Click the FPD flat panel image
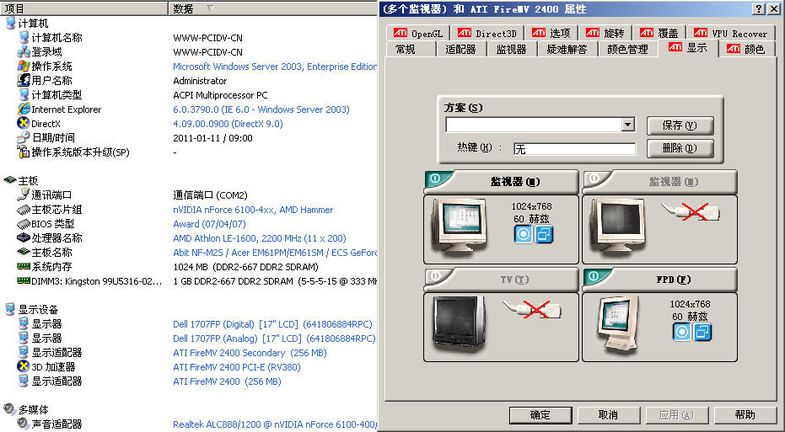The width and height of the screenshot is (785, 432). click(x=619, y=324)
